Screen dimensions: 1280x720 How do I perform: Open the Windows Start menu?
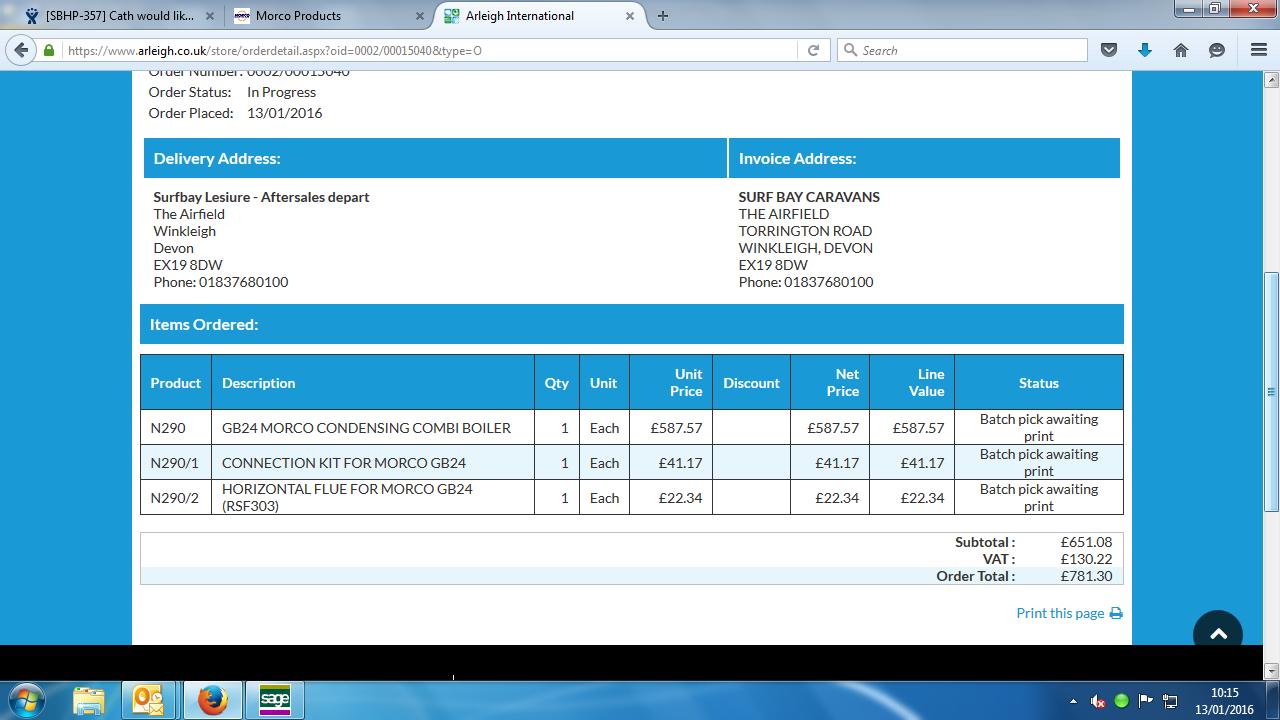pos(26,700)
